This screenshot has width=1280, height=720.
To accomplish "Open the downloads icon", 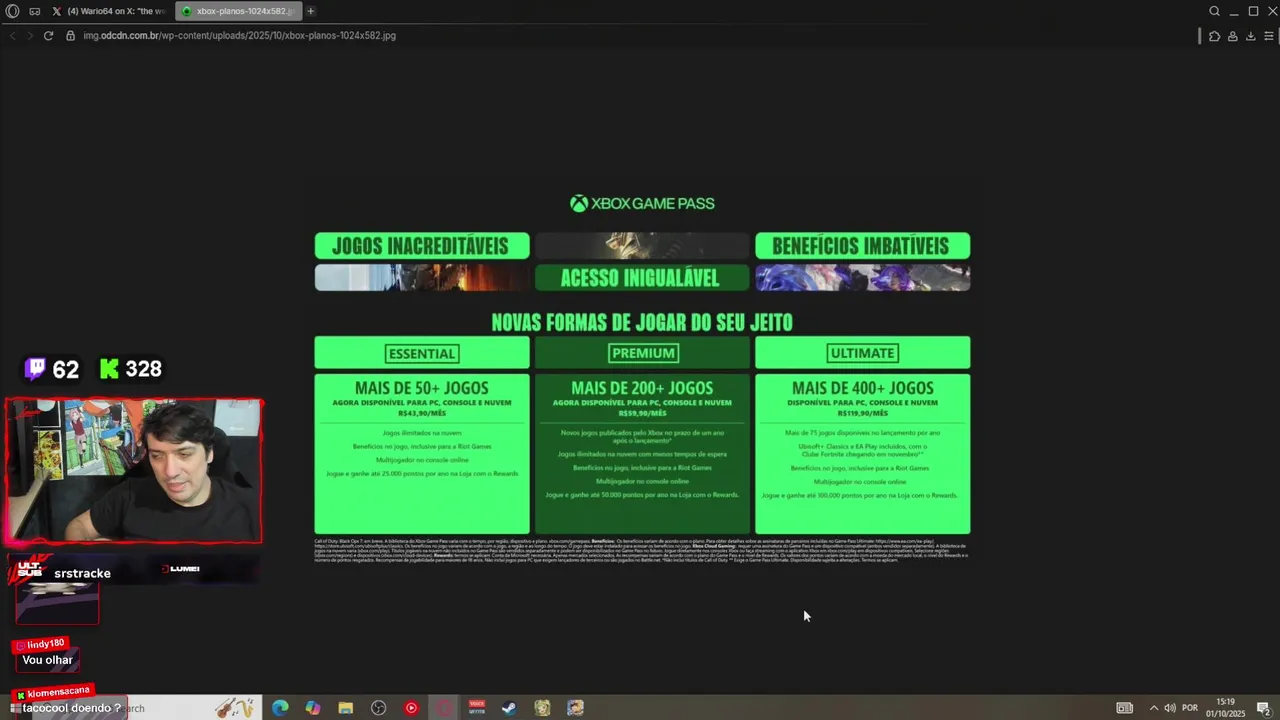I will [1251, 36].
